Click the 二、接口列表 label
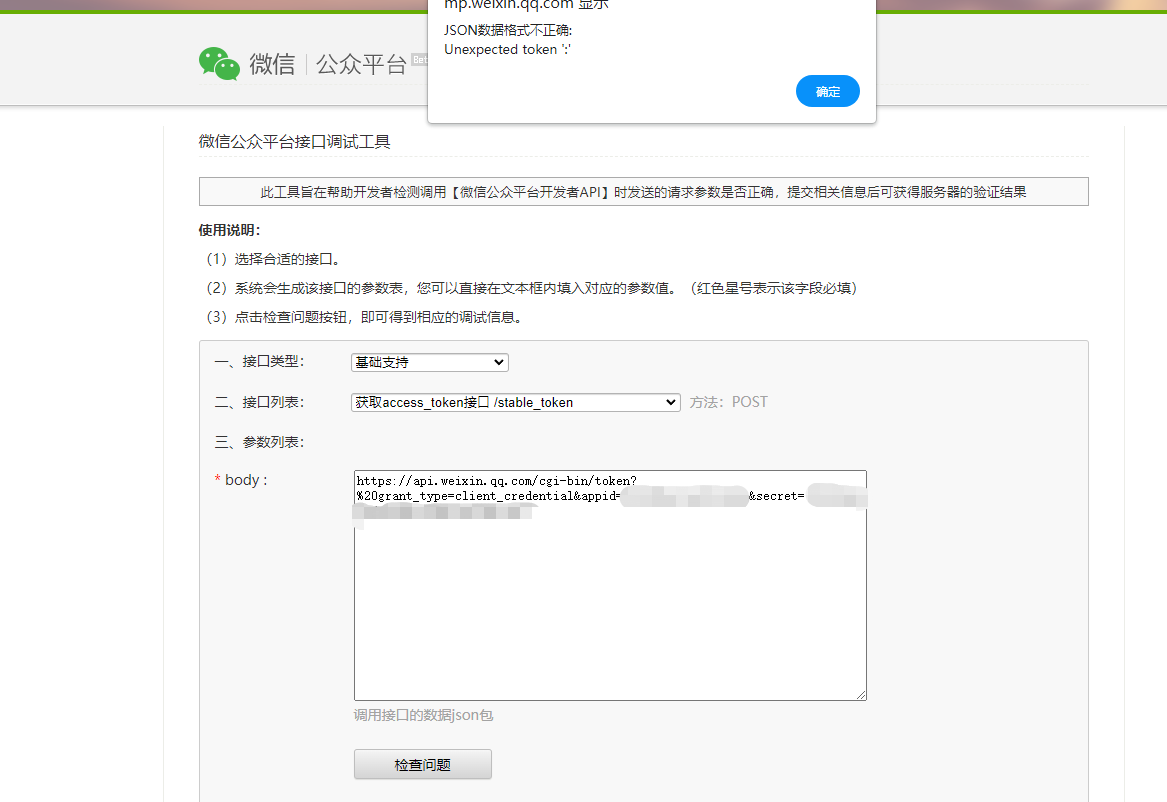The height and width of the screenshot is (802, 1167). click(x=260, y=402)
